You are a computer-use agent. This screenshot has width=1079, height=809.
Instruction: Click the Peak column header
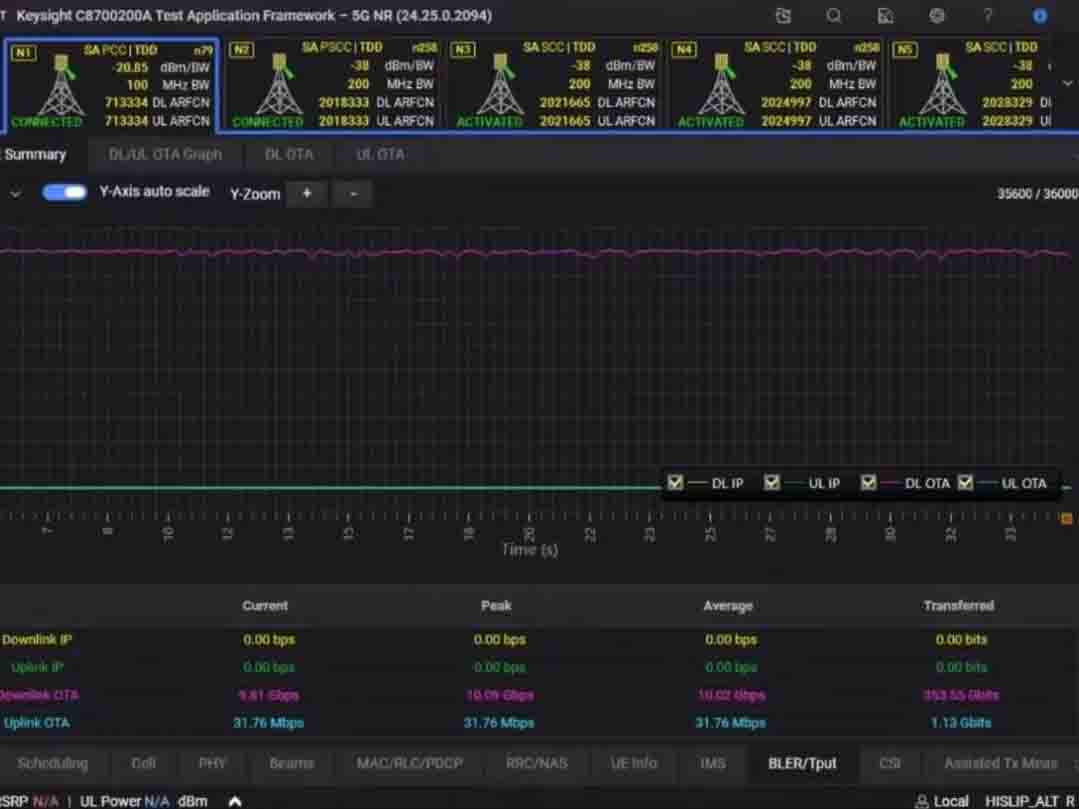[496, 606]
